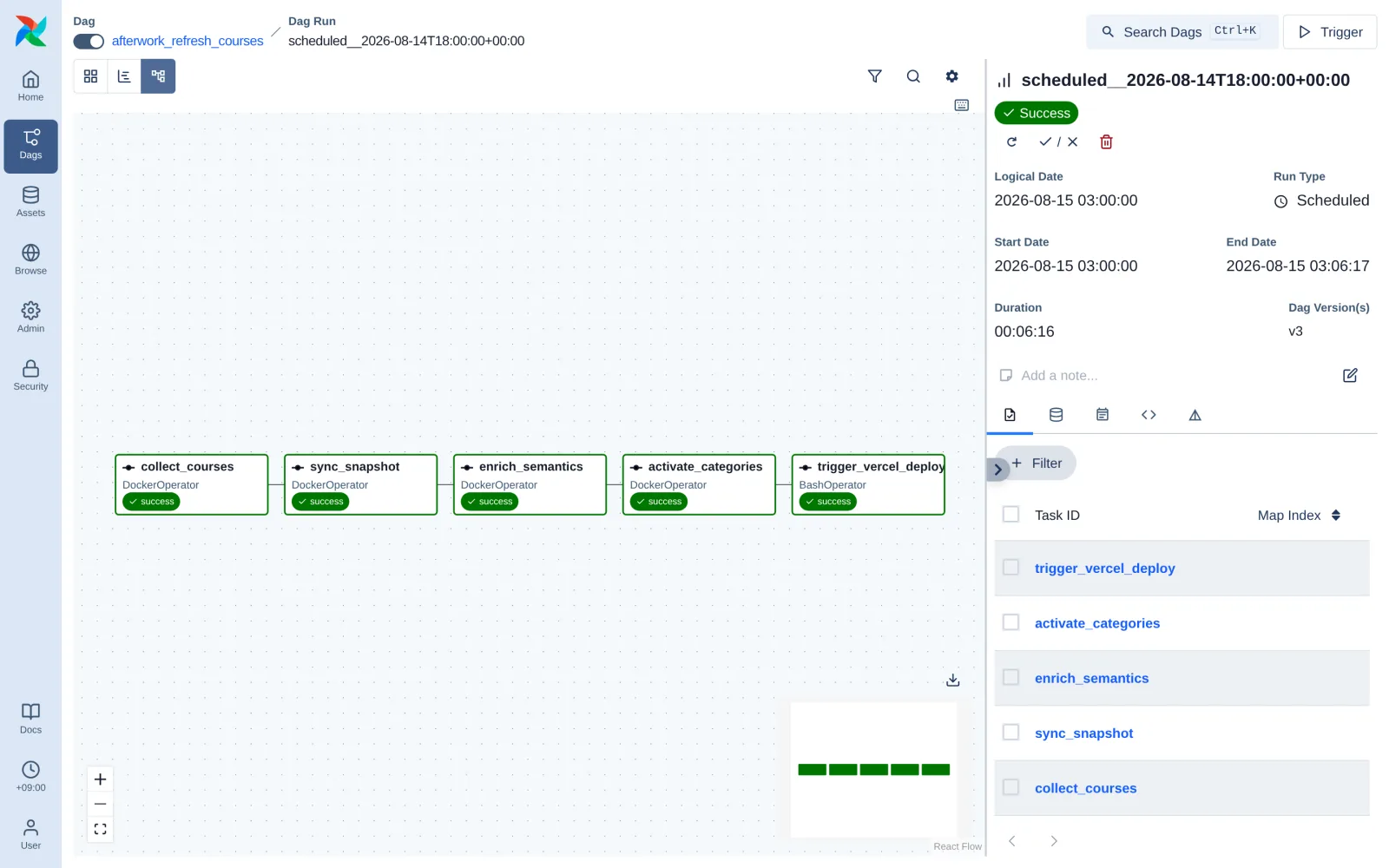The image size is (1389, 868).
Task: Open the Home sidebar icon
Action: pyautogui.click(x=30, y=87)
